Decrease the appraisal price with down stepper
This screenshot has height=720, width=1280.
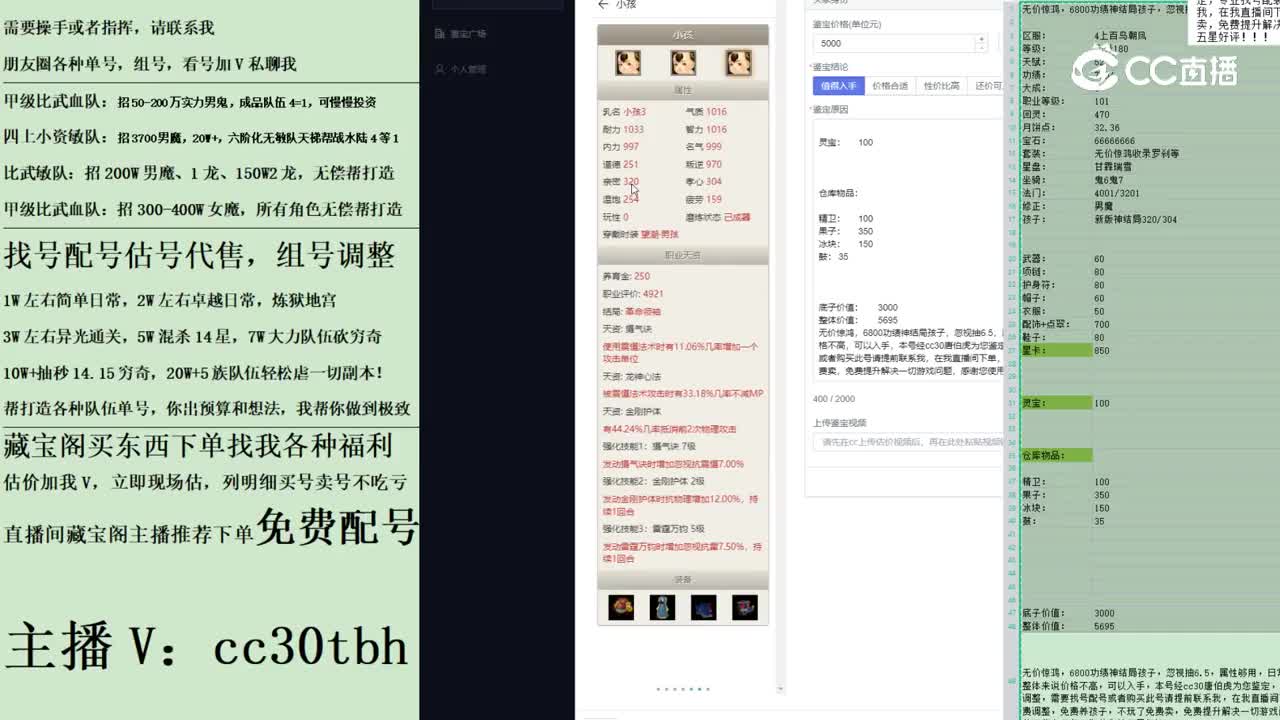tap(981, 47)
